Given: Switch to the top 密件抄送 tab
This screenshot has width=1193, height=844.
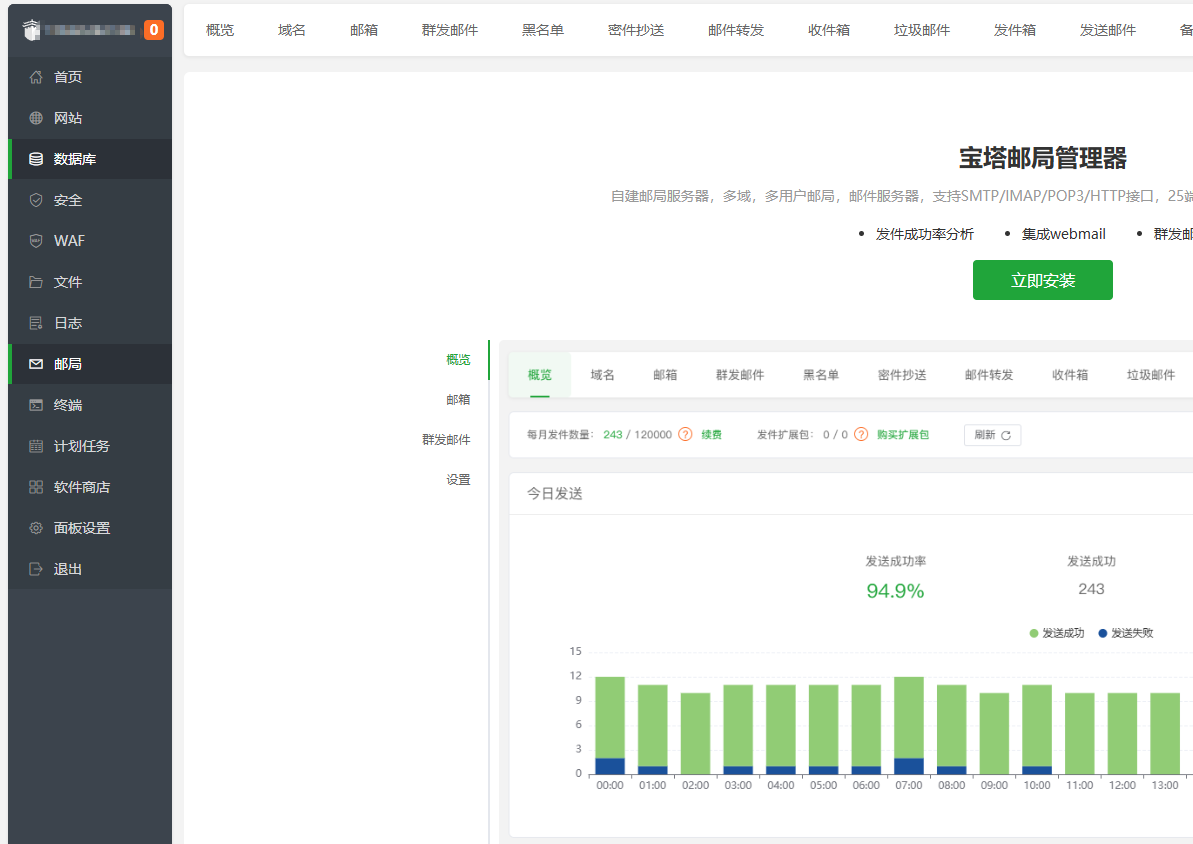Looking at the screenshot, I should (x=636, y=30).
